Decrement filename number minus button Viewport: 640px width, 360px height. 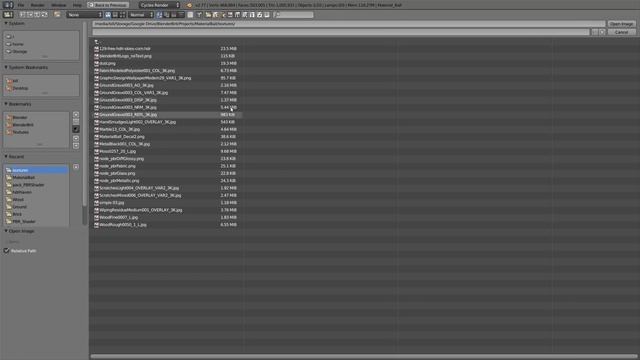[x=595, y=32]
